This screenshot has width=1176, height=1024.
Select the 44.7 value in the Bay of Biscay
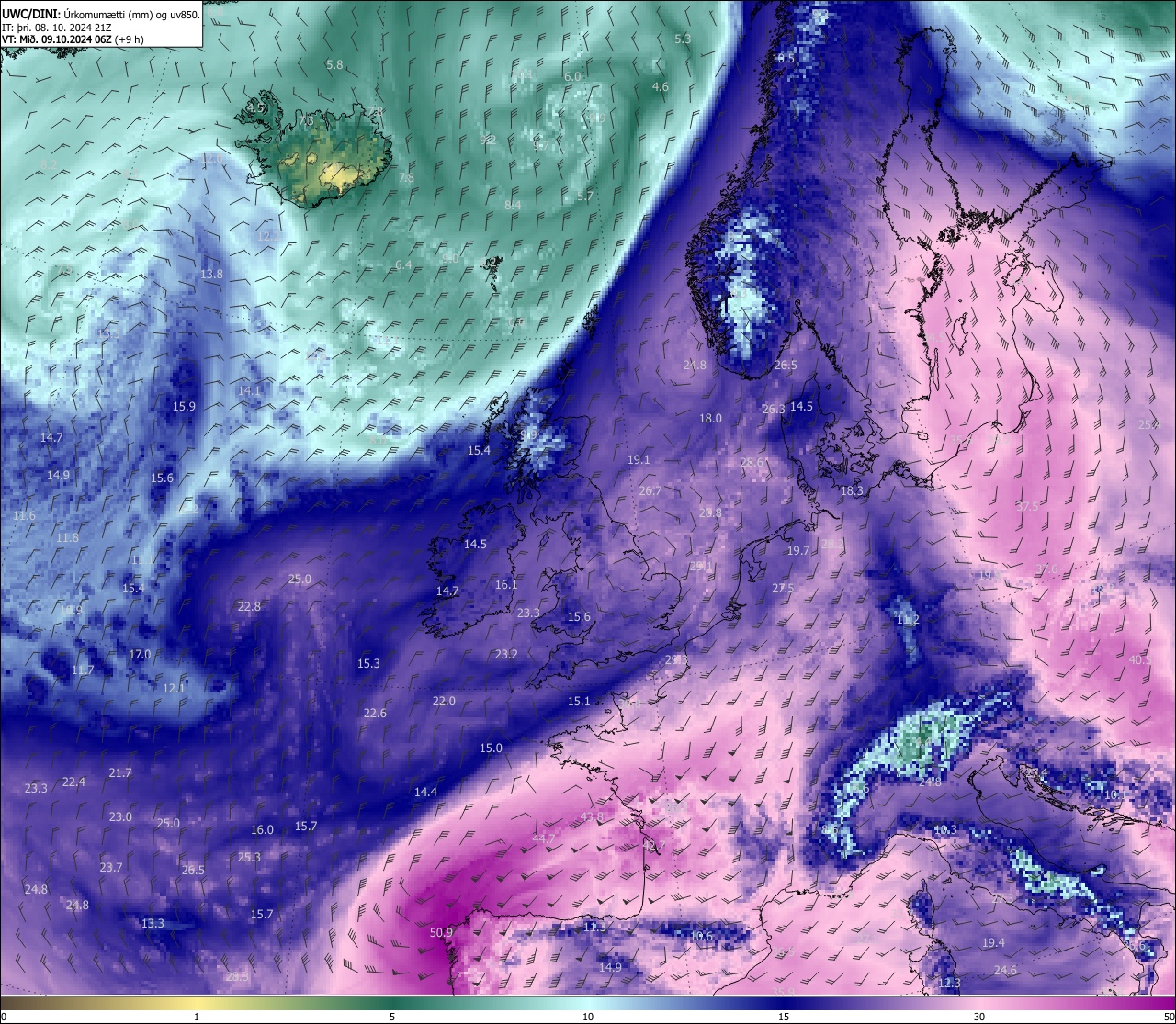(543, 838)
